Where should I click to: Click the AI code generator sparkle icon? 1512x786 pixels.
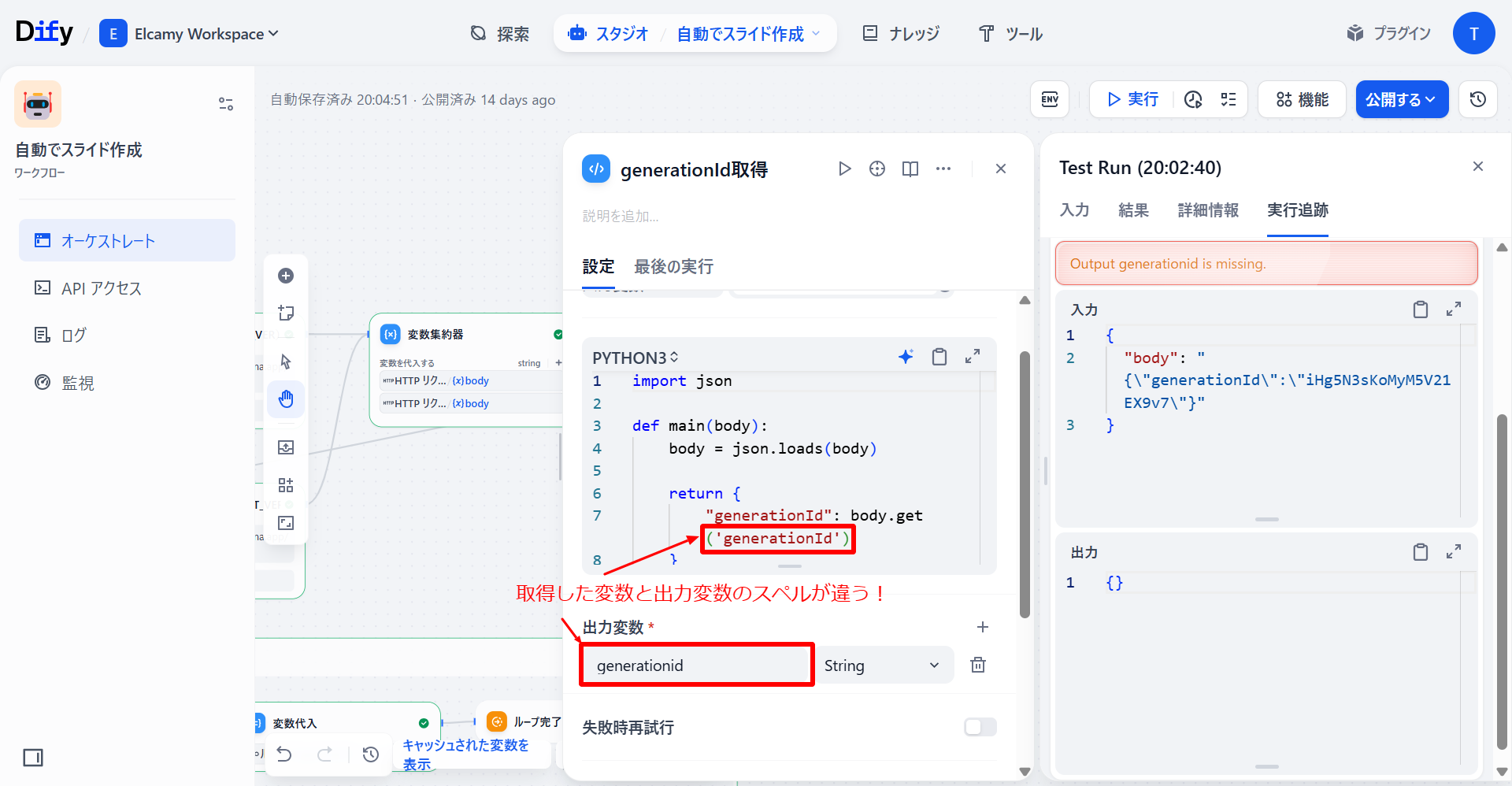(906, 357)
